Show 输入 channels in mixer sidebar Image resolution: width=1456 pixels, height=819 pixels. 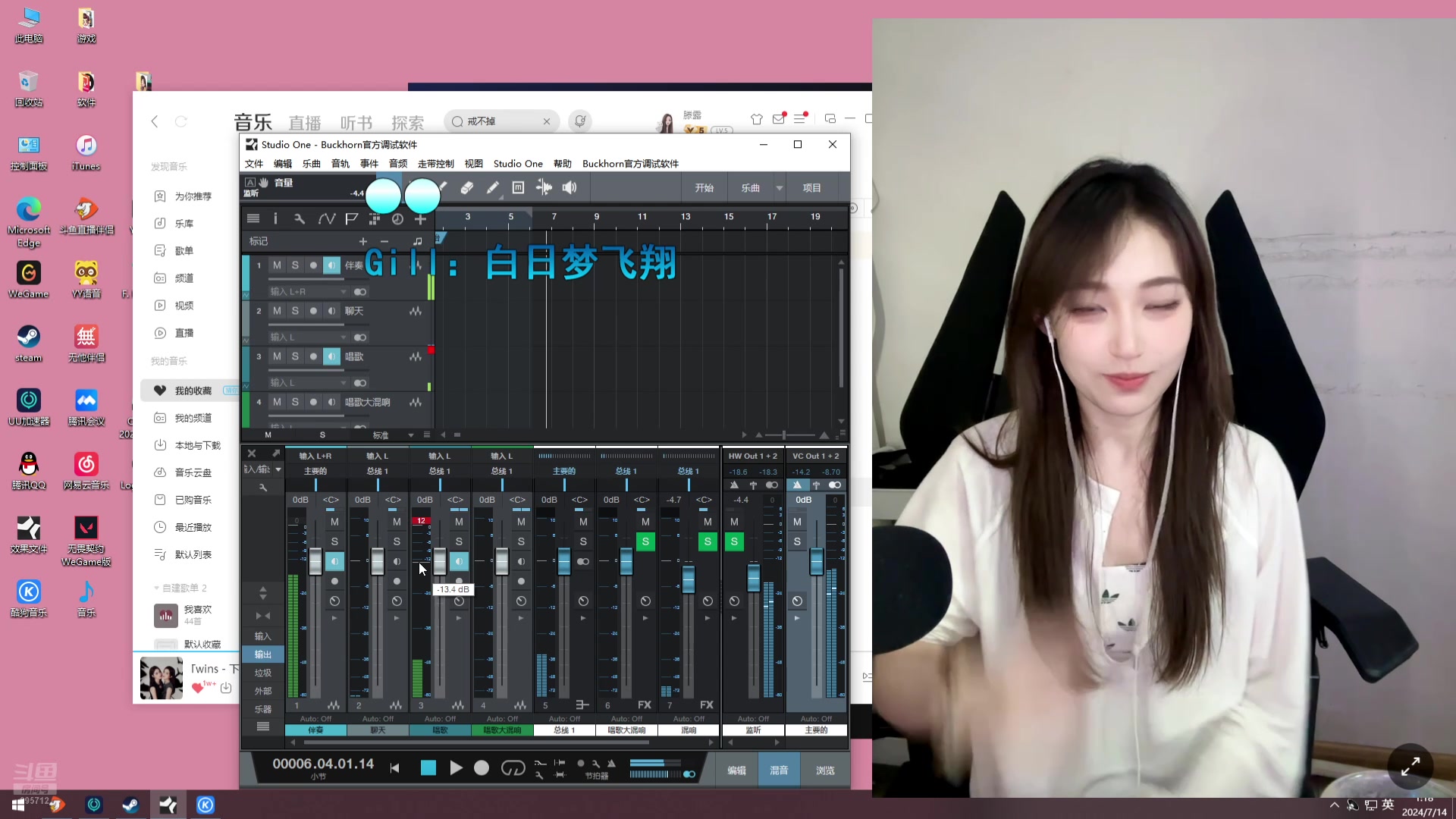[x=263, y=636]
